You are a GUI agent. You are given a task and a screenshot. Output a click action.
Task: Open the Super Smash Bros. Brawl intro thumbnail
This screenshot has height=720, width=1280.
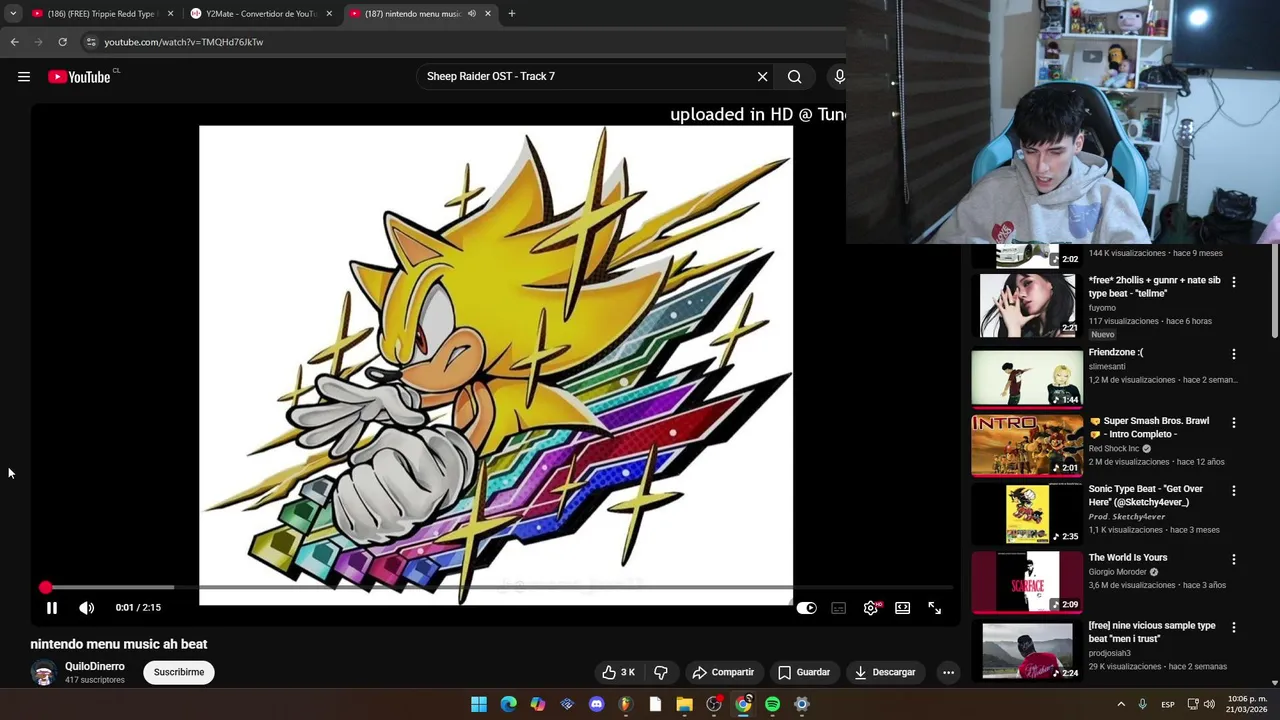click(x=1027, y=445)
